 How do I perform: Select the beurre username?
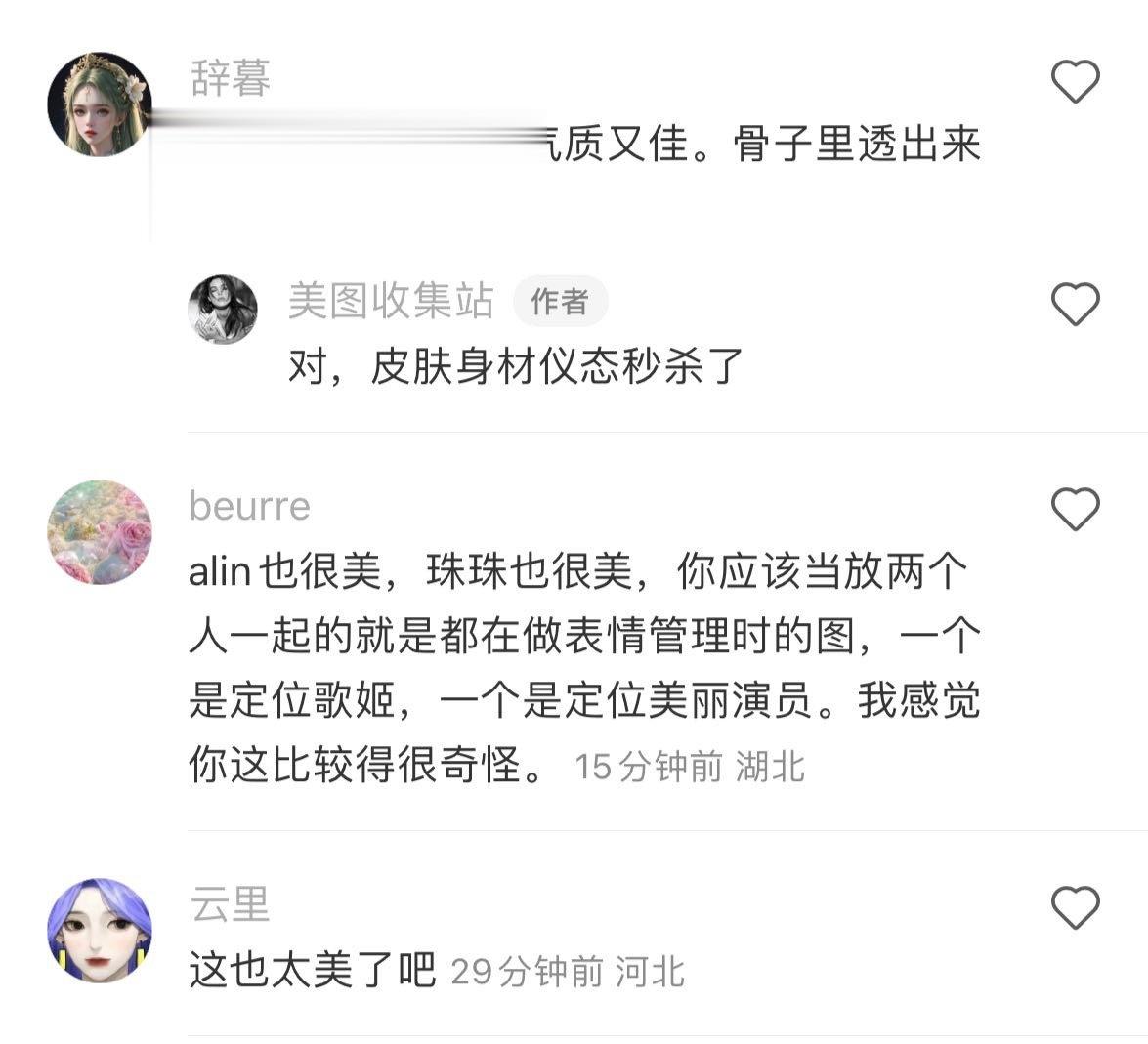click(x=250, y=506)
